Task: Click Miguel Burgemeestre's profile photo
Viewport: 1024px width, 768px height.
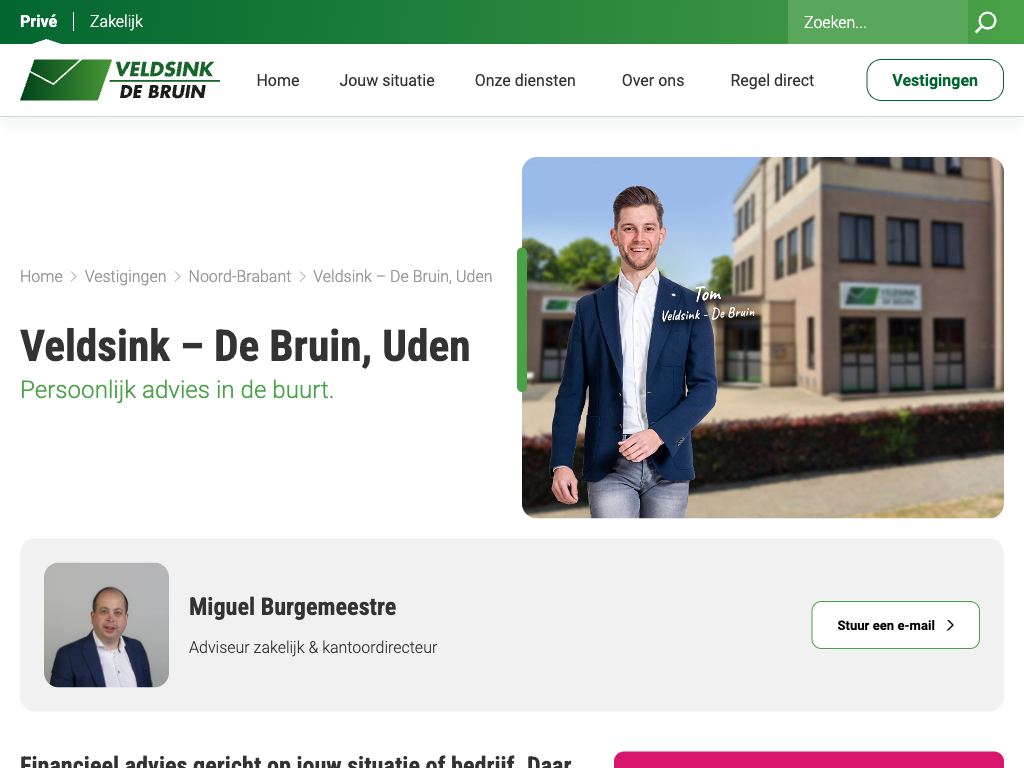Action: pos(106,625)
